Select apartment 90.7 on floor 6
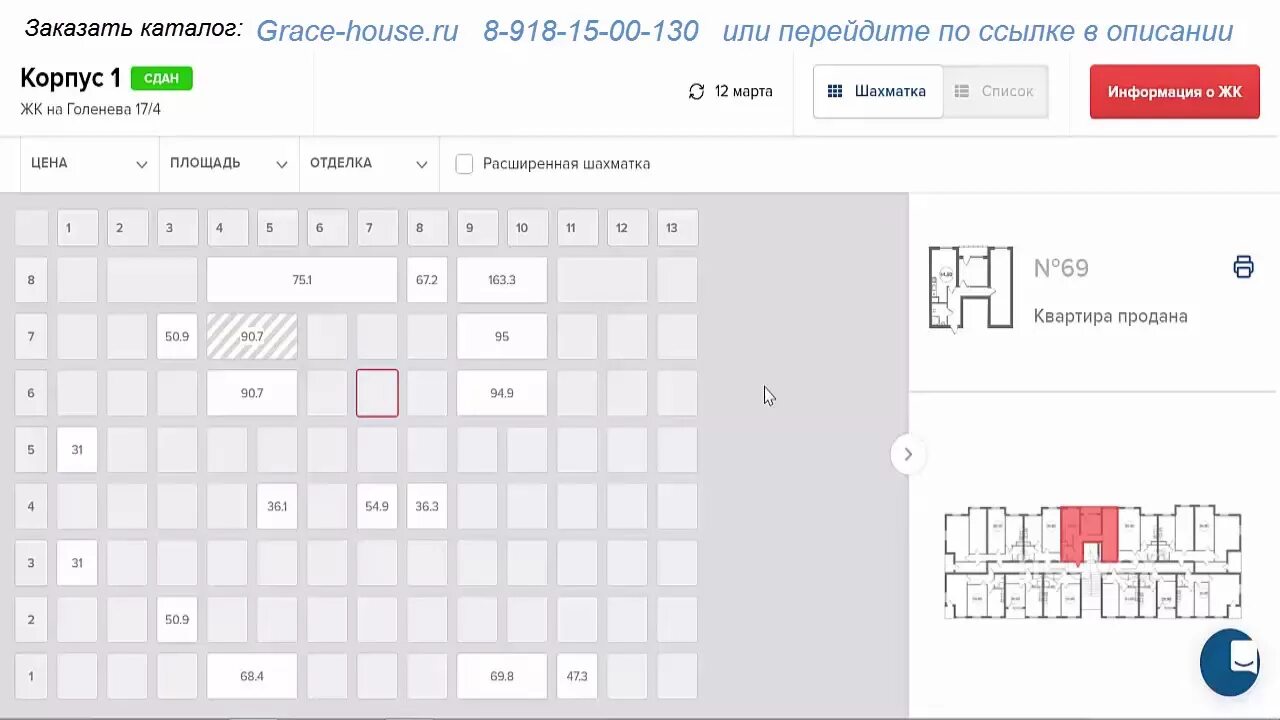Screen dimensions: 1280x720 point(252,393)
